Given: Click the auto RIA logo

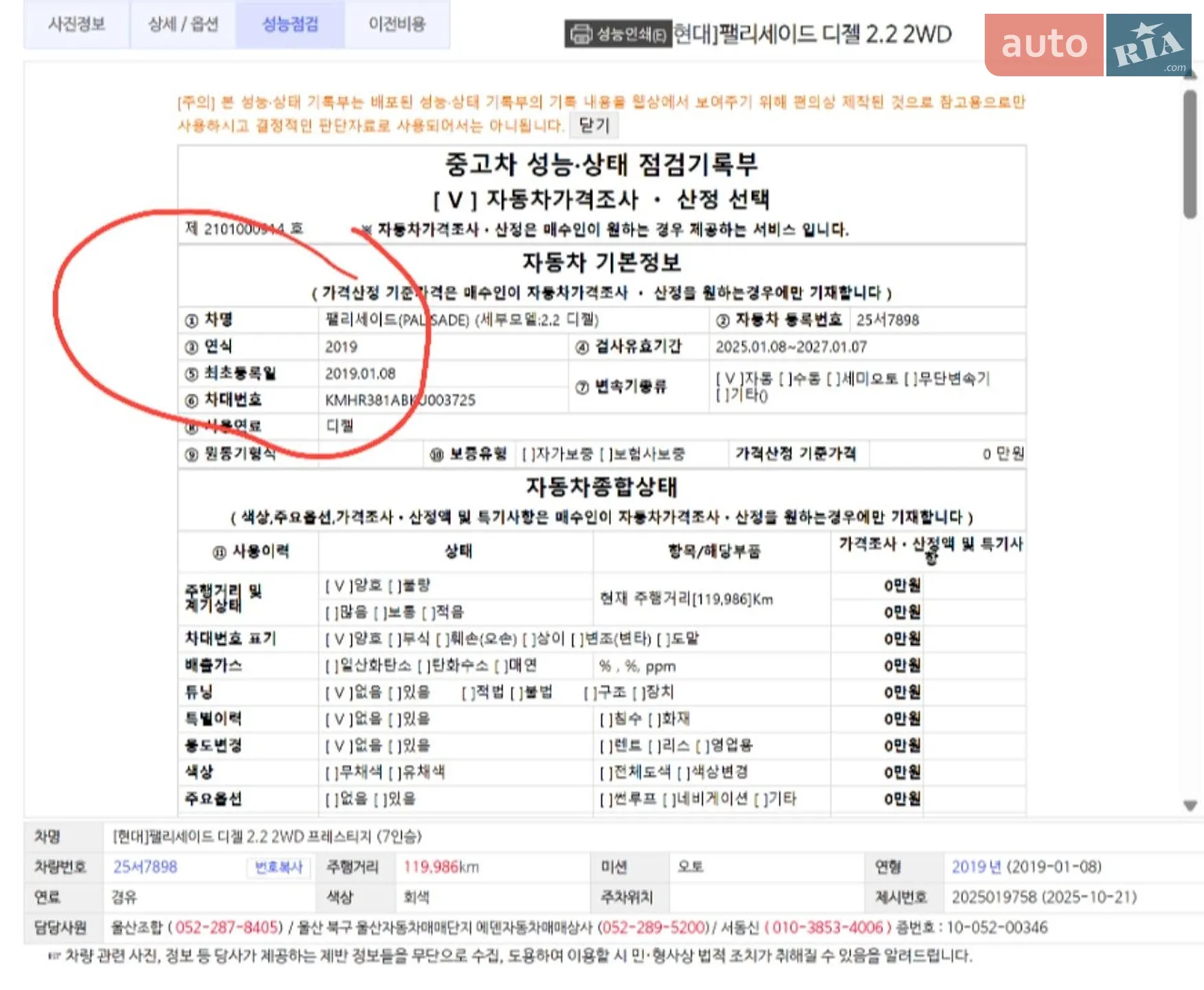Looking at the screenshot, I should click(1088, 44).
